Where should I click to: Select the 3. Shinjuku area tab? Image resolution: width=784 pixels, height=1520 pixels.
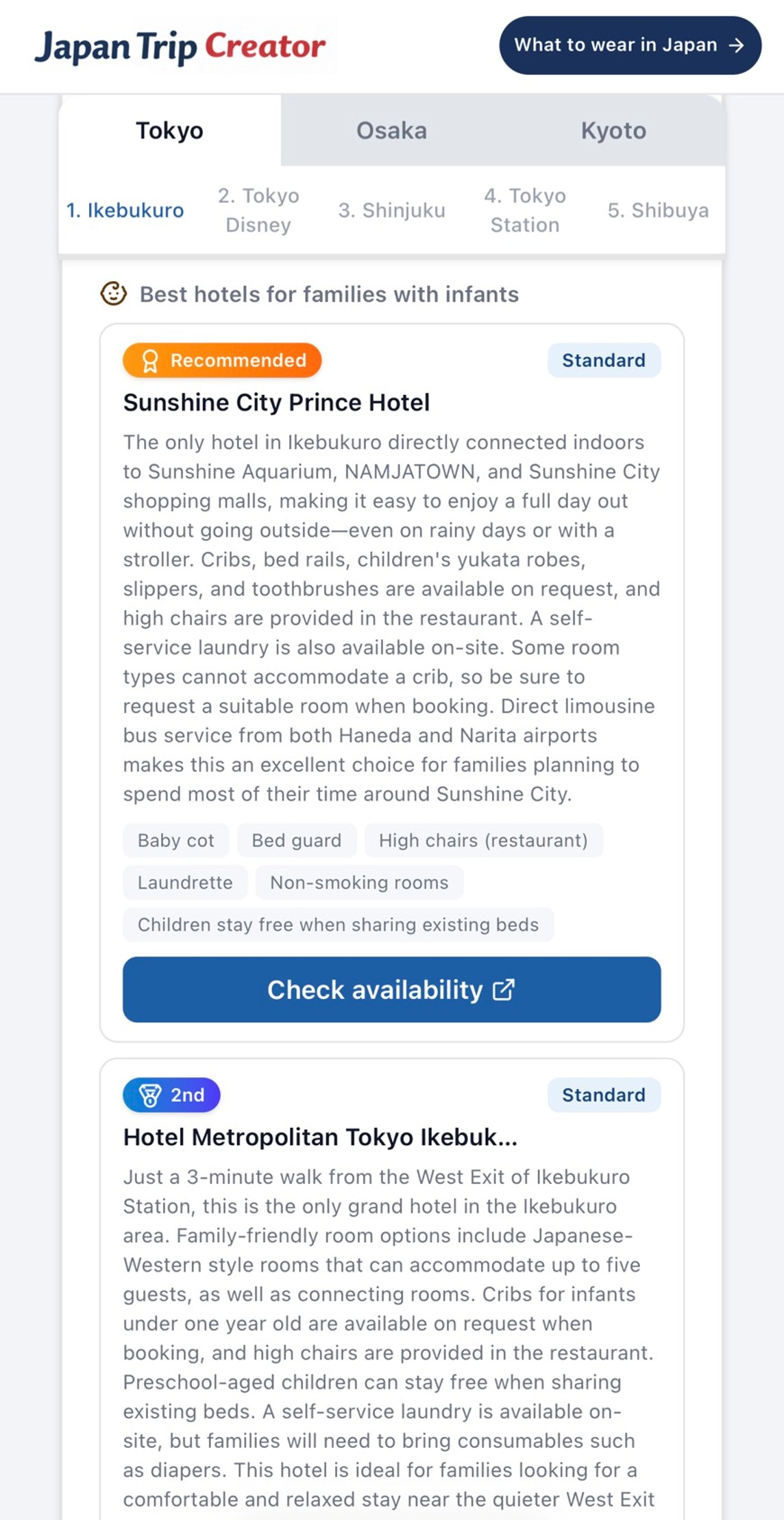[392, 210]
